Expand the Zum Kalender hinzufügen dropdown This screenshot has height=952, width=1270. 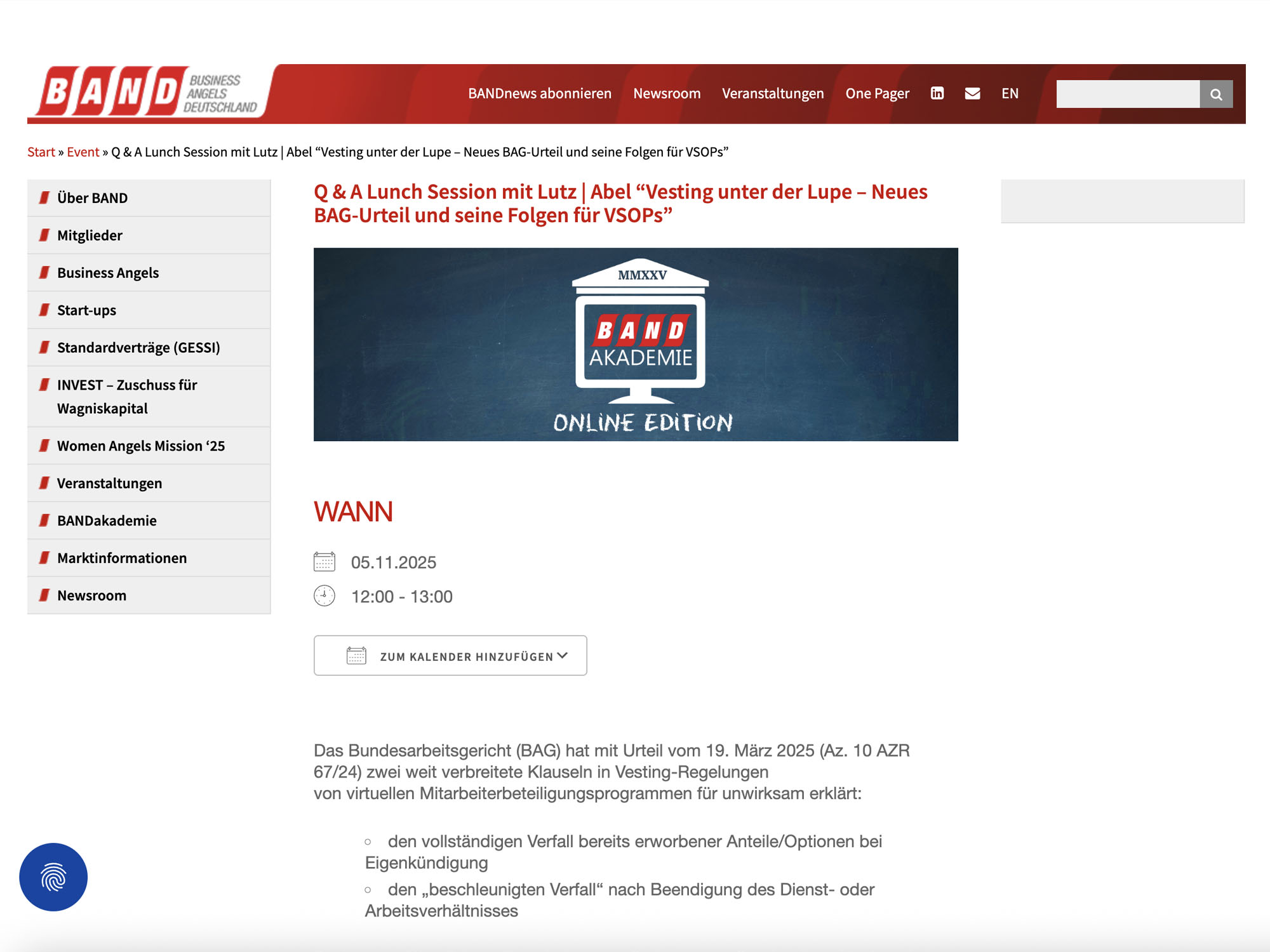450,656
